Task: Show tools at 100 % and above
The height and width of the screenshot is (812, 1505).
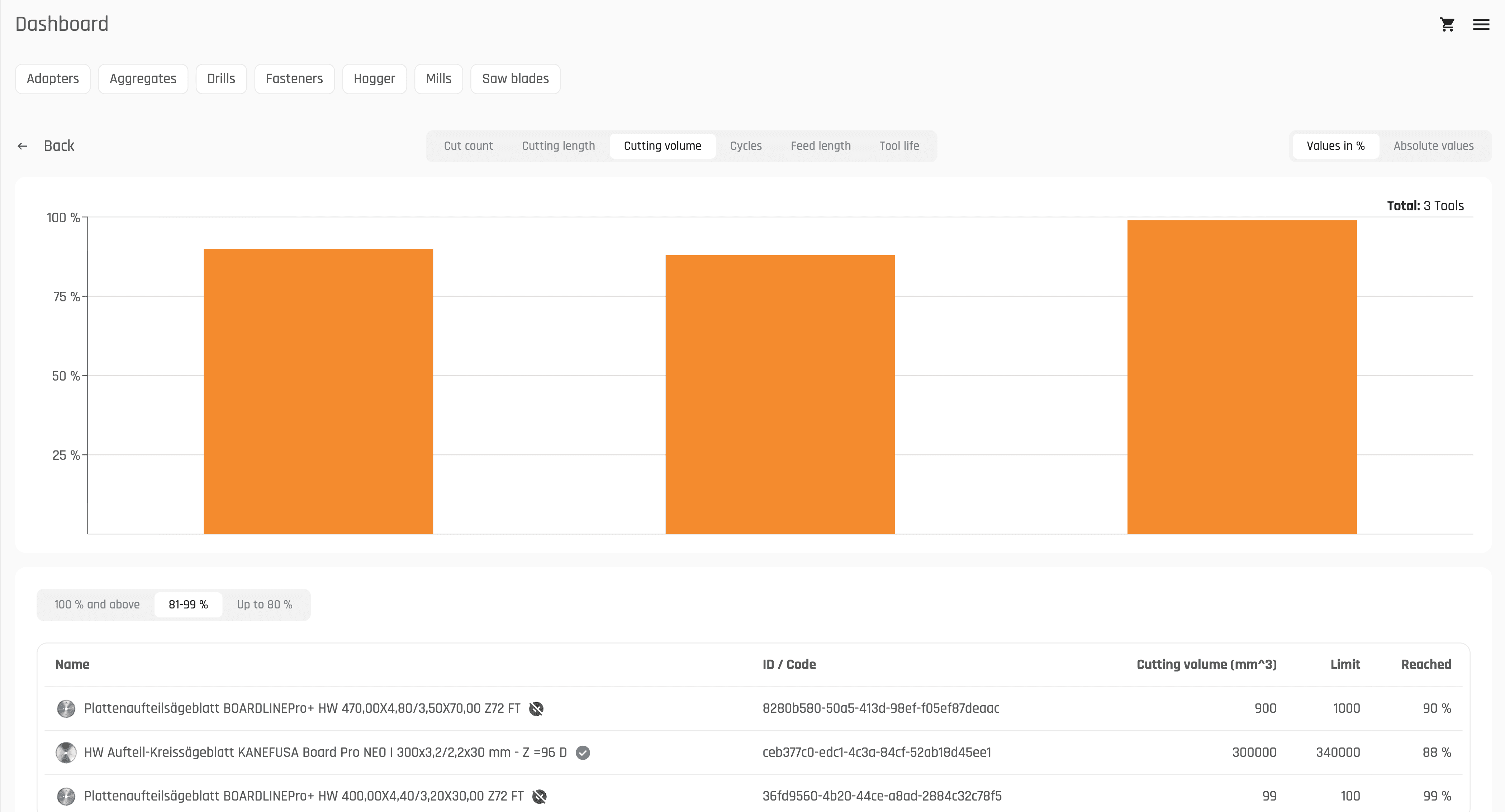Action: click(x=97, y=605)
